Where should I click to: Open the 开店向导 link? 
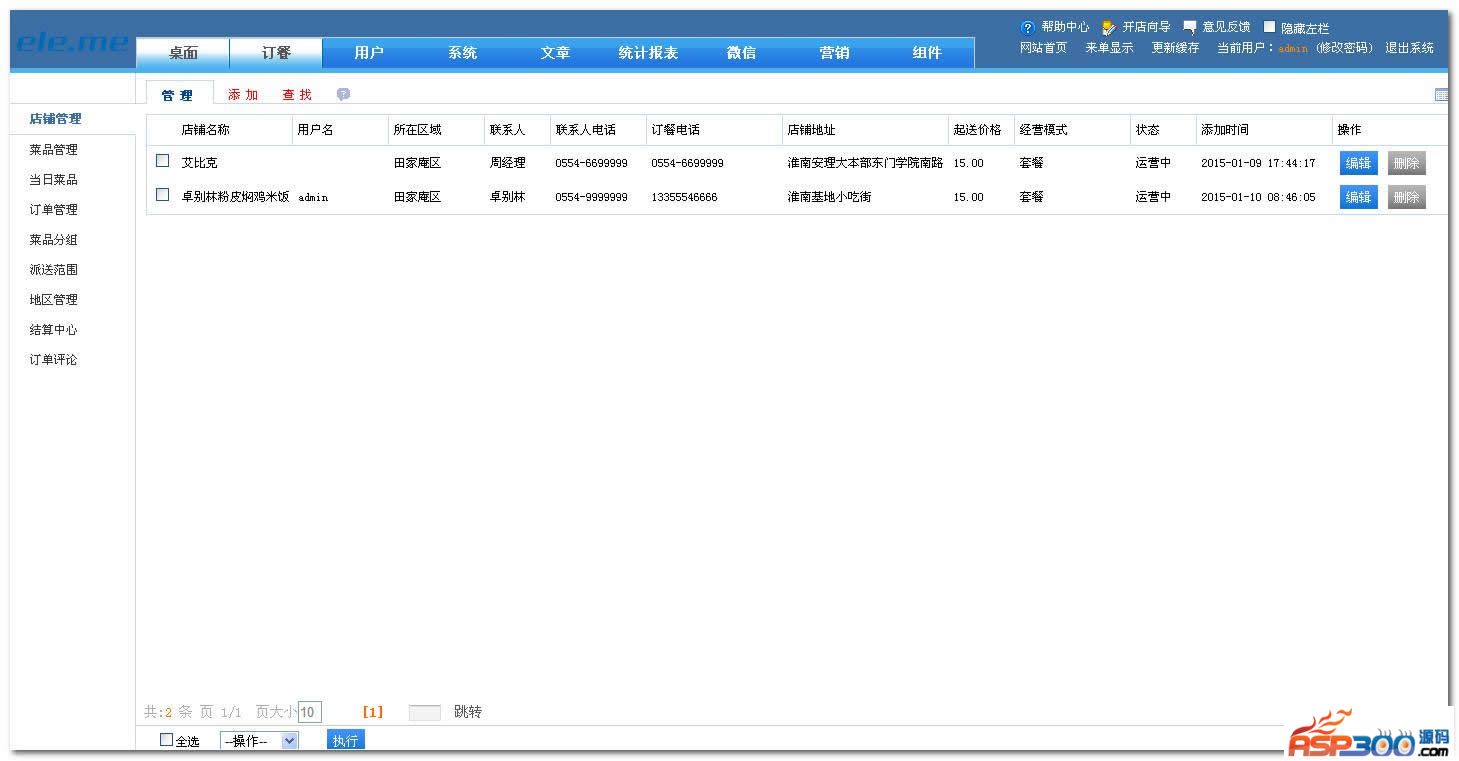coord(1146,27)
